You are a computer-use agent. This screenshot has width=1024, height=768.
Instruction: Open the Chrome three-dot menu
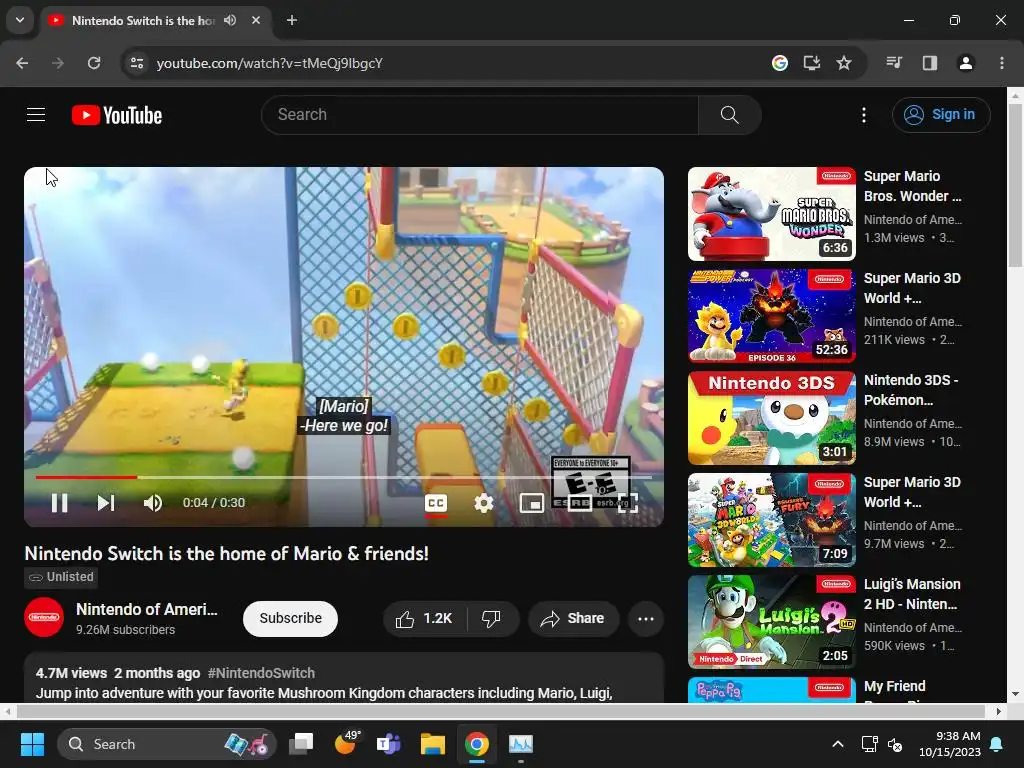click(x=1002, y=63)
